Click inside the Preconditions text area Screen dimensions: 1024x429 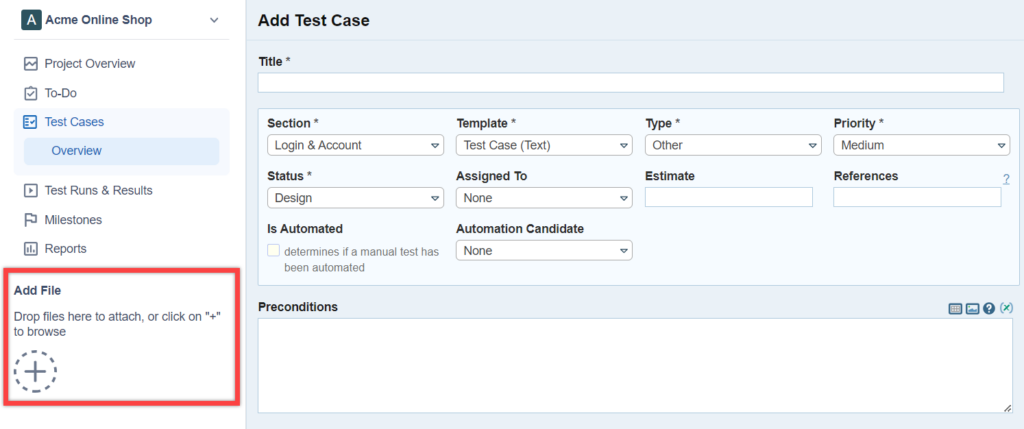(634, 365)
